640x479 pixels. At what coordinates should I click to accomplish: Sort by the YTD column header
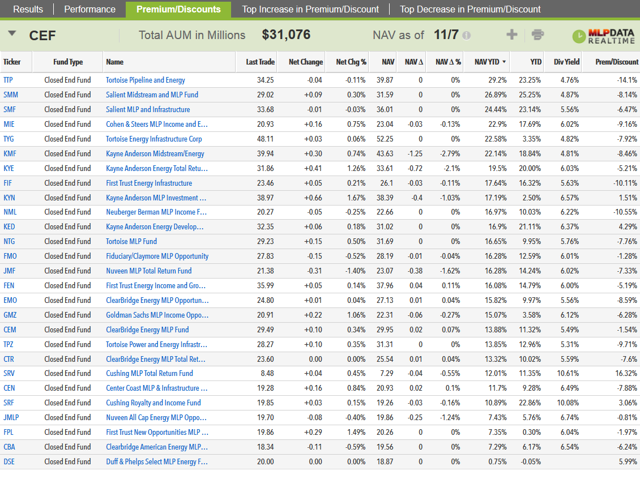pos(536,62)
